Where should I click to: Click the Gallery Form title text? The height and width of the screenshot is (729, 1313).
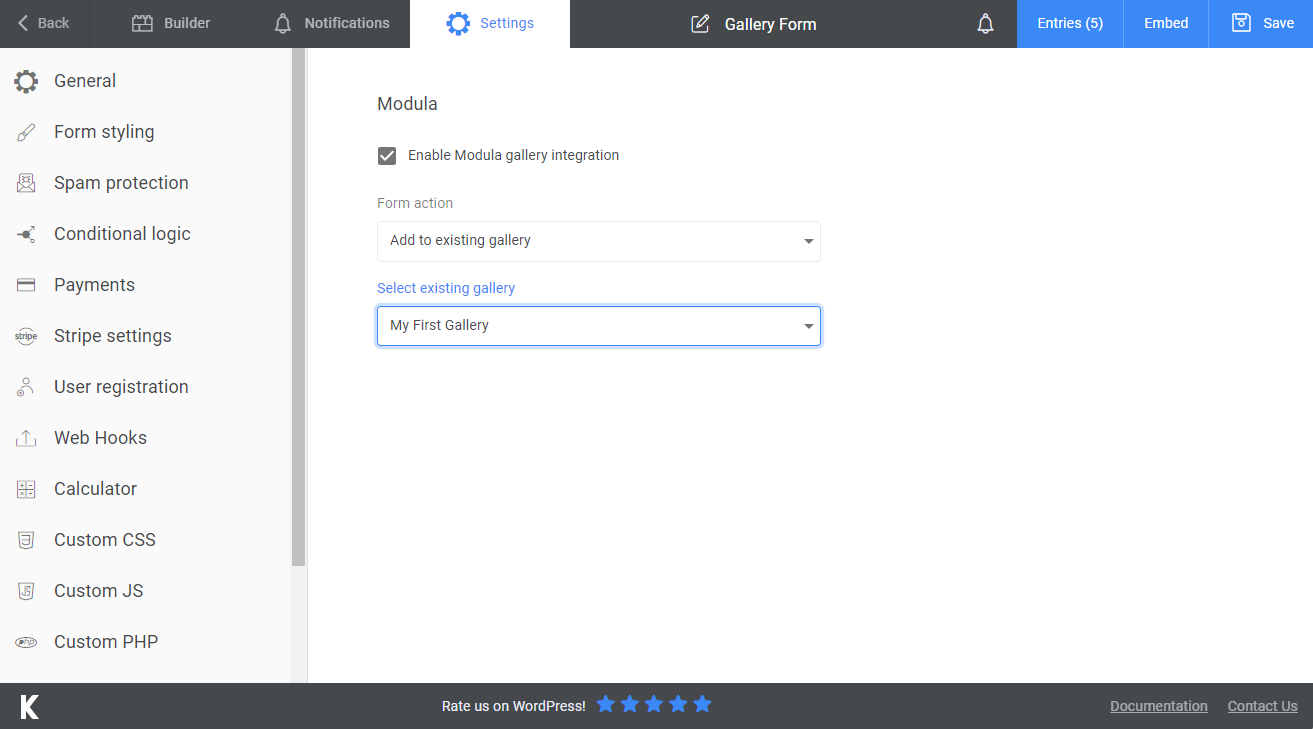pyautogui.click(x=771, y=24)
